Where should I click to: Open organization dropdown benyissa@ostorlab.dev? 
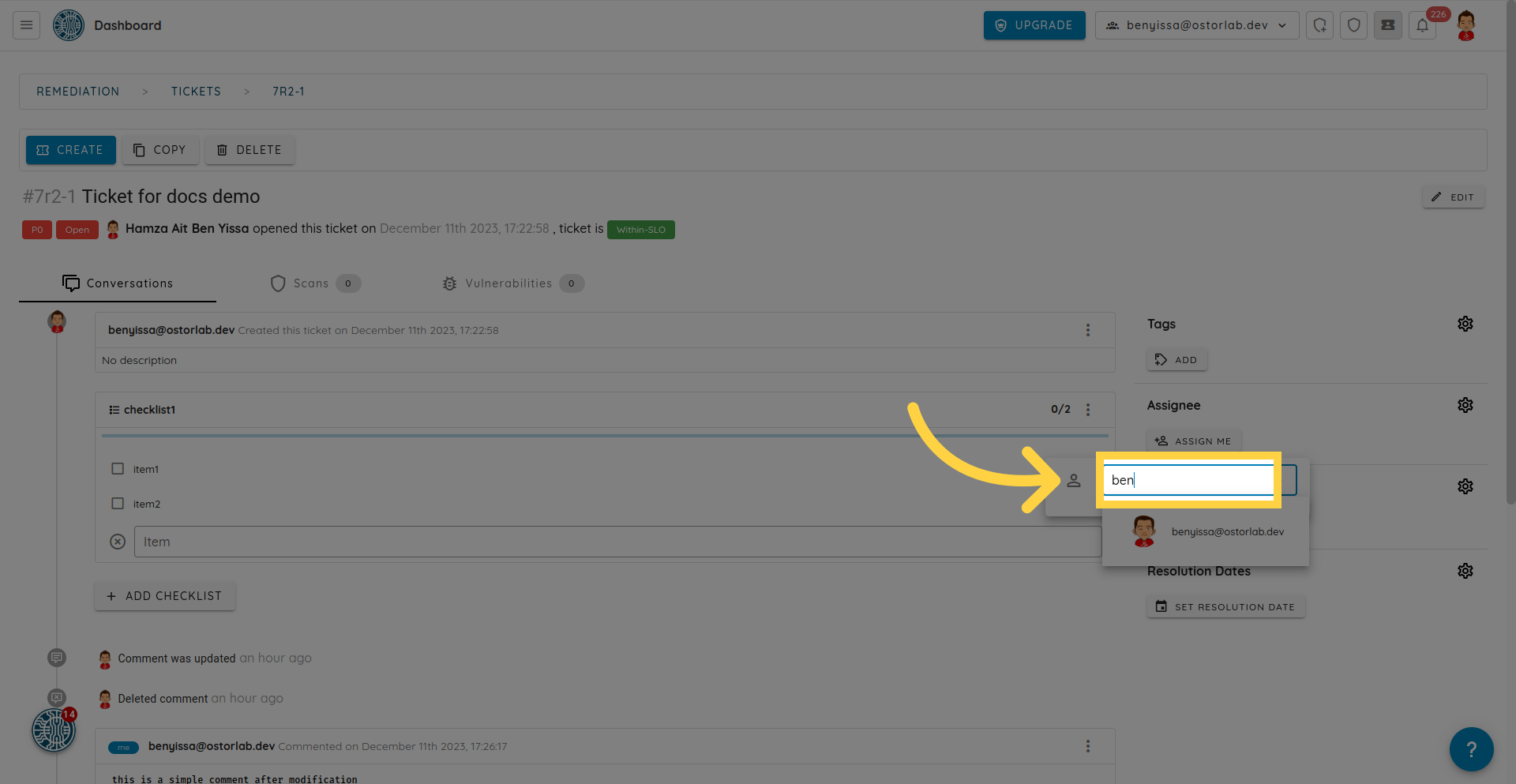click(x=1196, y=25)
